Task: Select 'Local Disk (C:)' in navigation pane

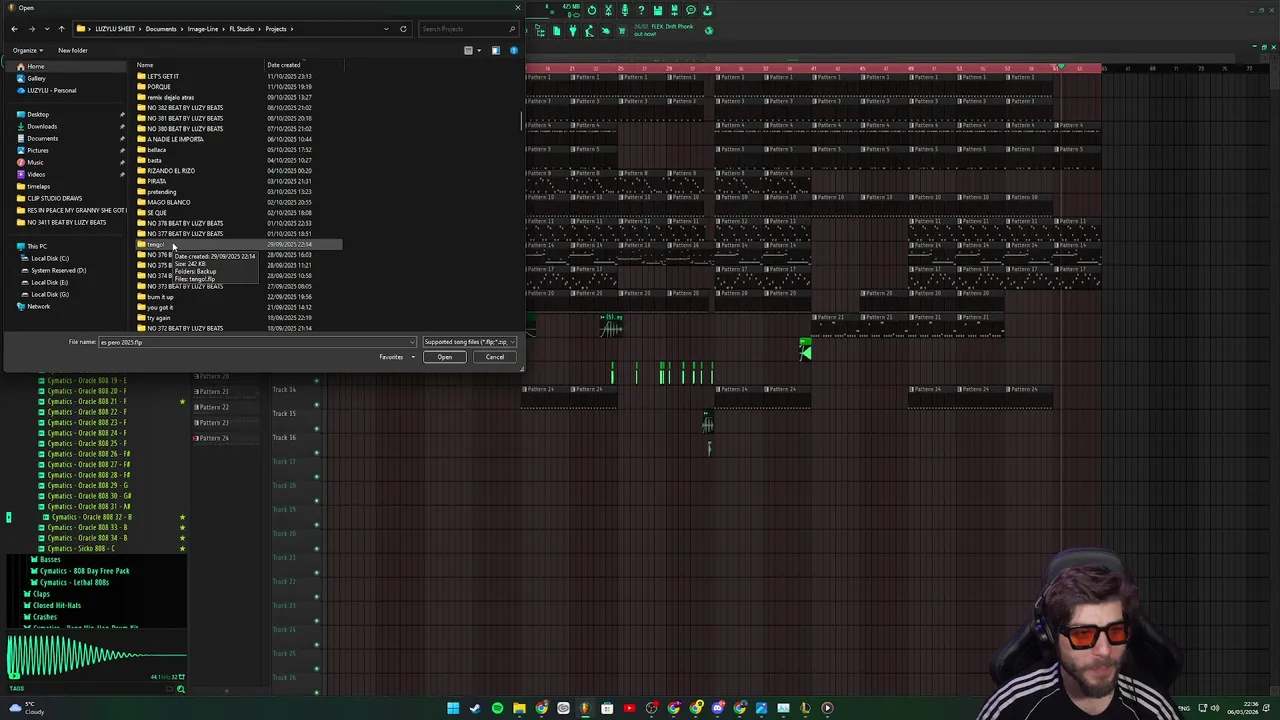Action: pyautogui.click(x=50, y=258)
